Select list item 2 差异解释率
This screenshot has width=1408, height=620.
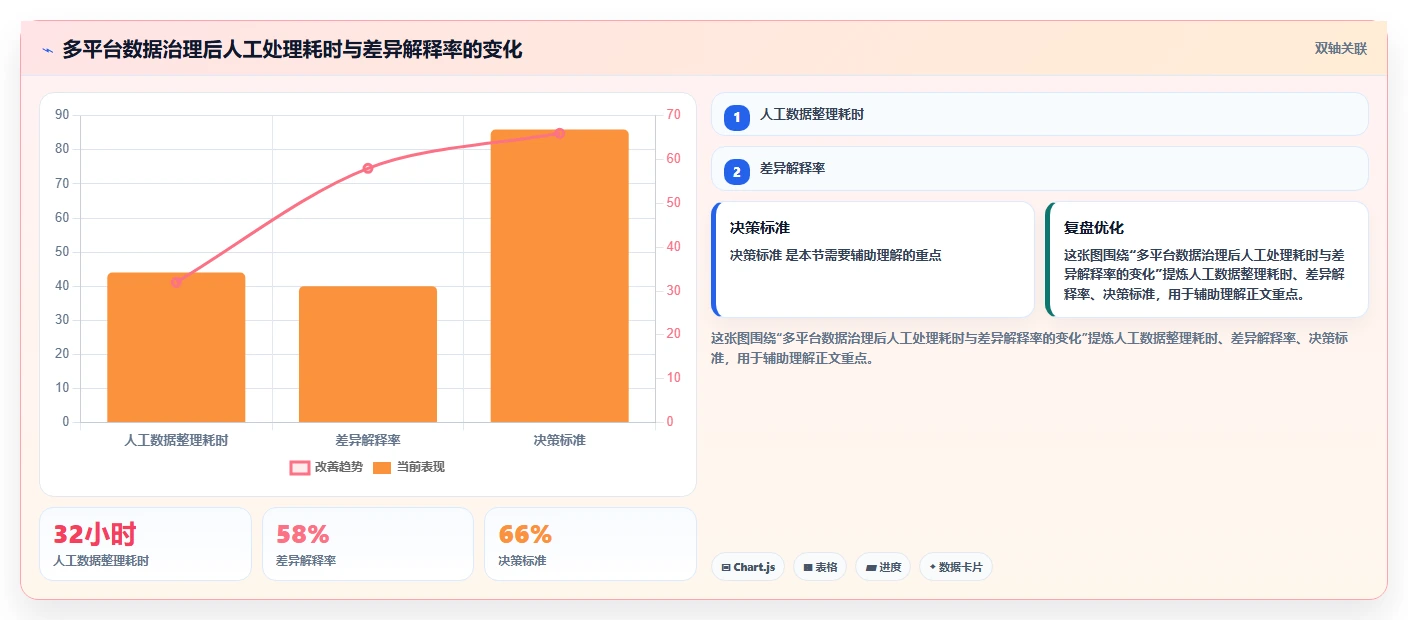1040,168
